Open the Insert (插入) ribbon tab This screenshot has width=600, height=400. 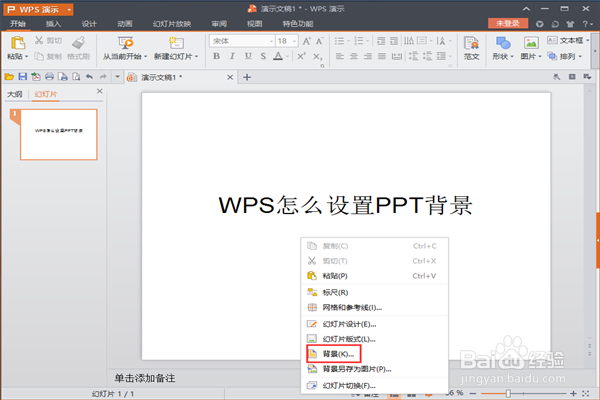tap(53, 24)
